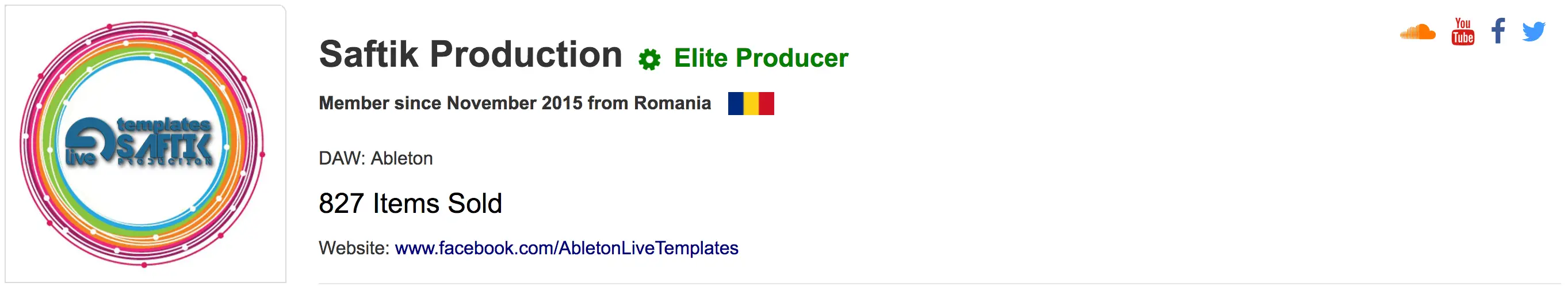This screenshot has height=294, width=1568.
Task: Click the word Romania in the member line
Action: [x=672, y=104]
